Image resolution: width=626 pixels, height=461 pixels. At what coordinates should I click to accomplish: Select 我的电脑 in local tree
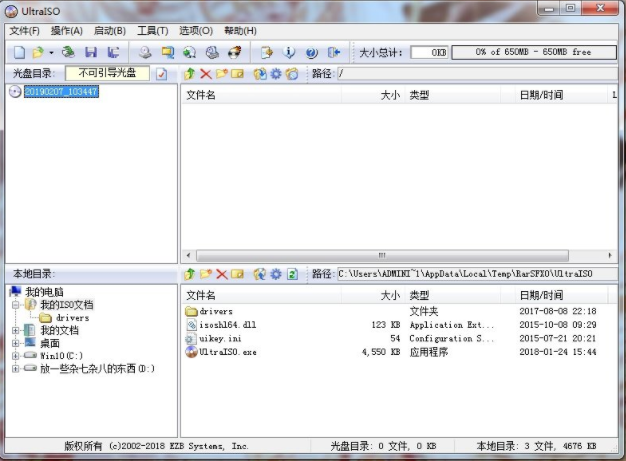[x=44, y=292]
